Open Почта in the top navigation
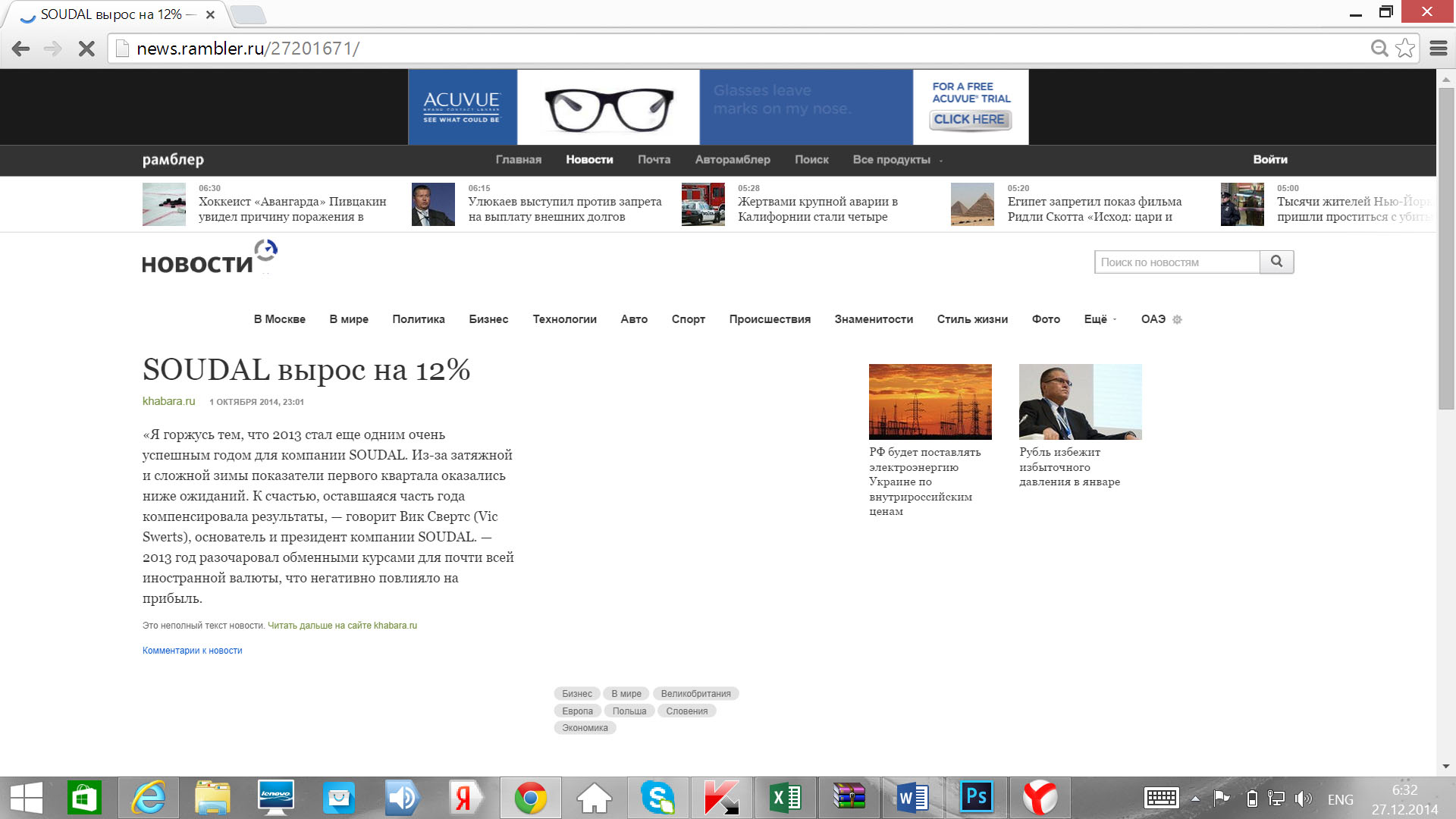 click(x=654, y=160)
